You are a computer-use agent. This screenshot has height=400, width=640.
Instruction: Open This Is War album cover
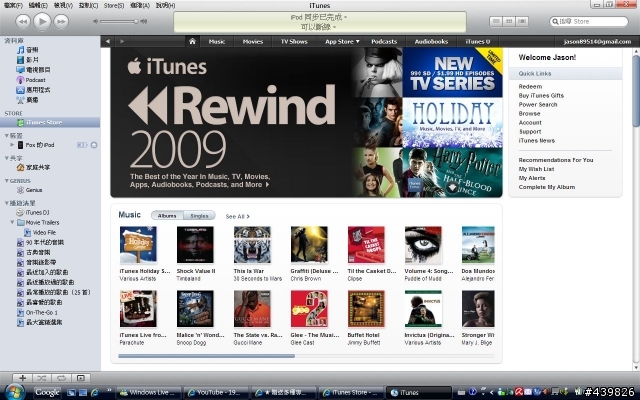[252, 245]
